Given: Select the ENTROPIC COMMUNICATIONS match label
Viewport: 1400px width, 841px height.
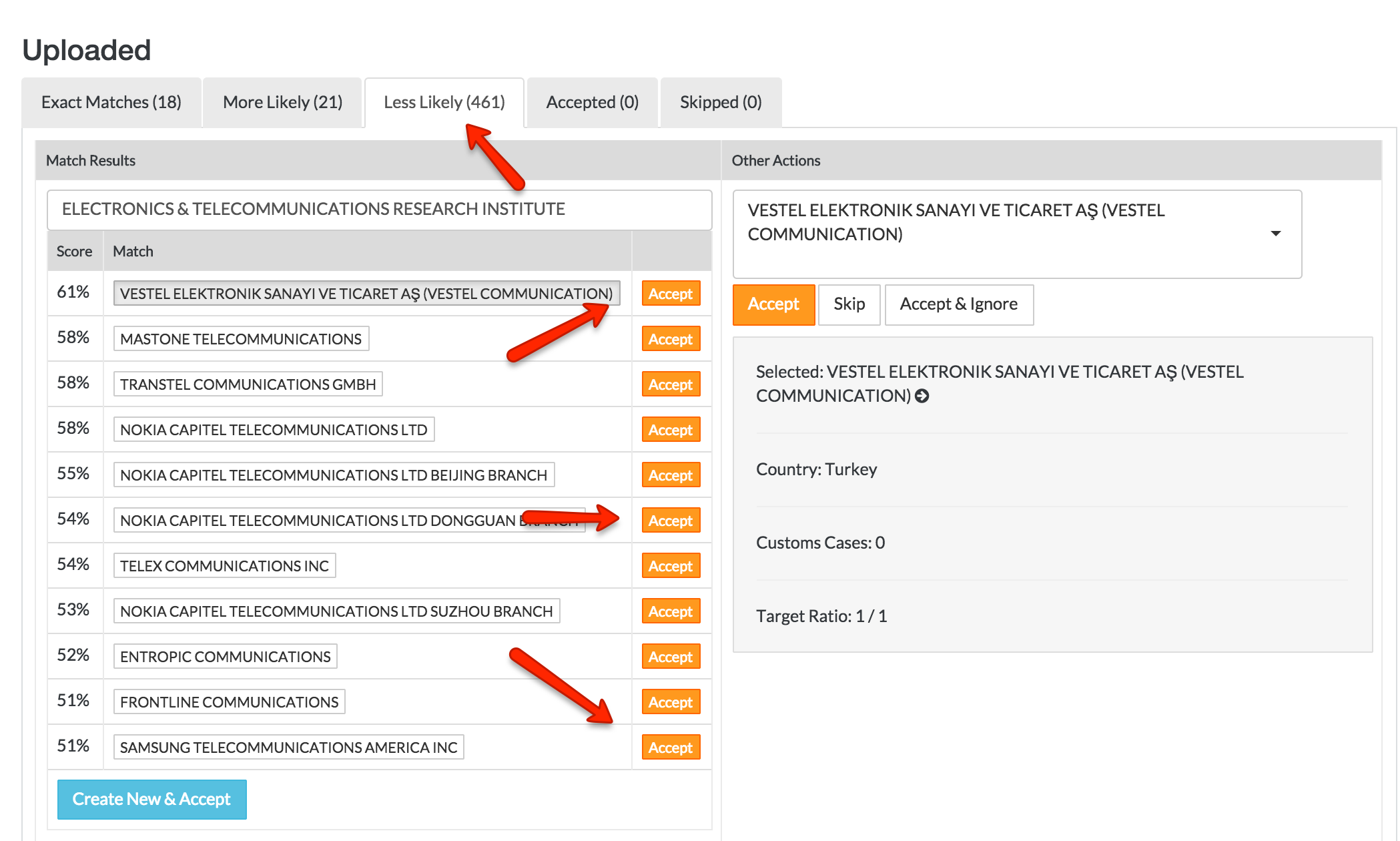Looking at the screenshot, I should click(225, 657).
